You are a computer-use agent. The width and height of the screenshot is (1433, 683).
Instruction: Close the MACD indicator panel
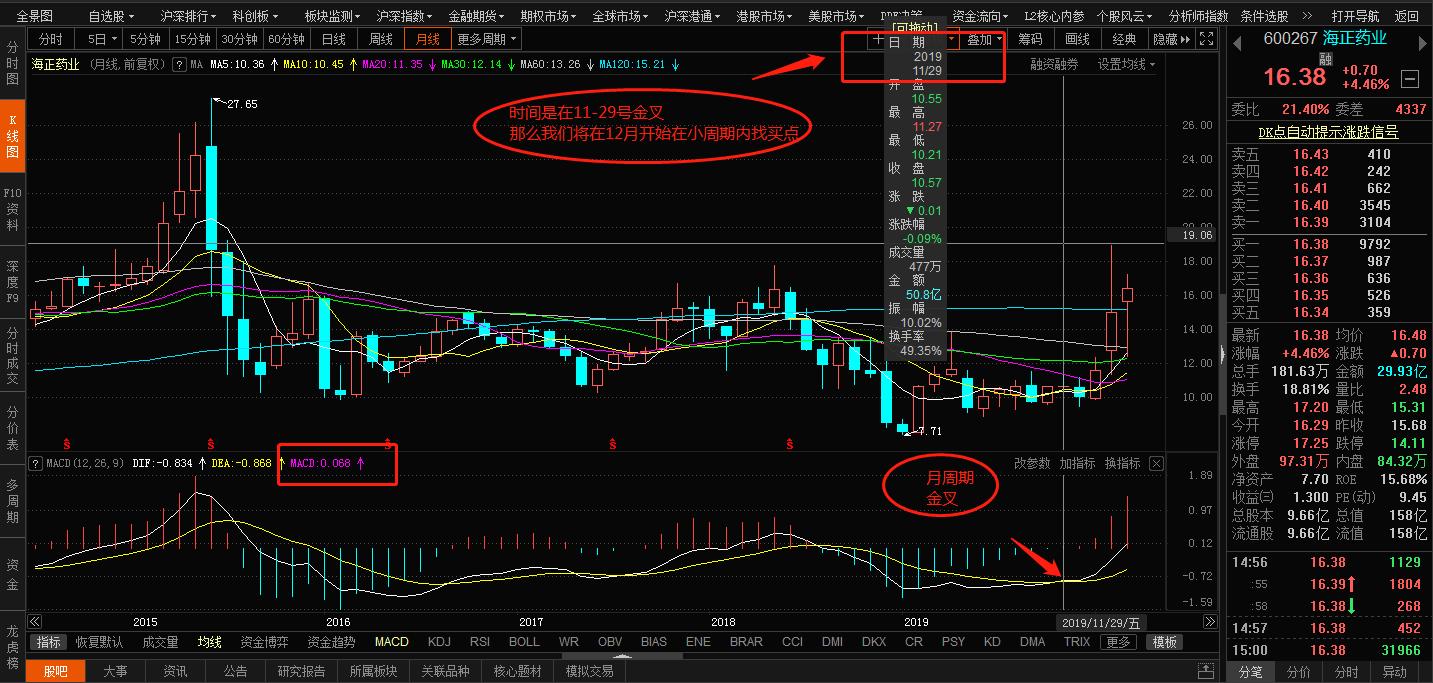(x=1156, y=463)
